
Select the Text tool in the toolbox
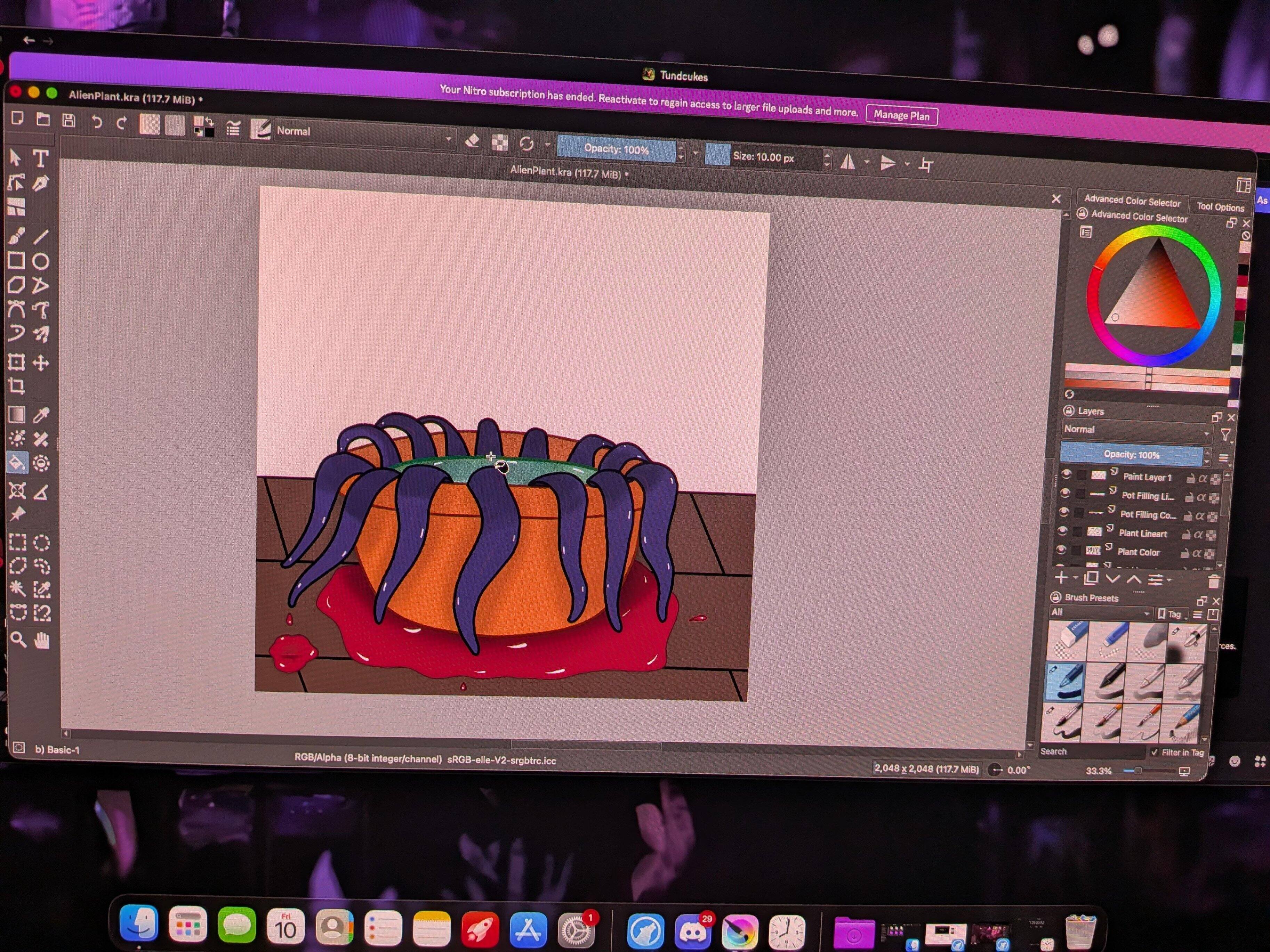40,158
